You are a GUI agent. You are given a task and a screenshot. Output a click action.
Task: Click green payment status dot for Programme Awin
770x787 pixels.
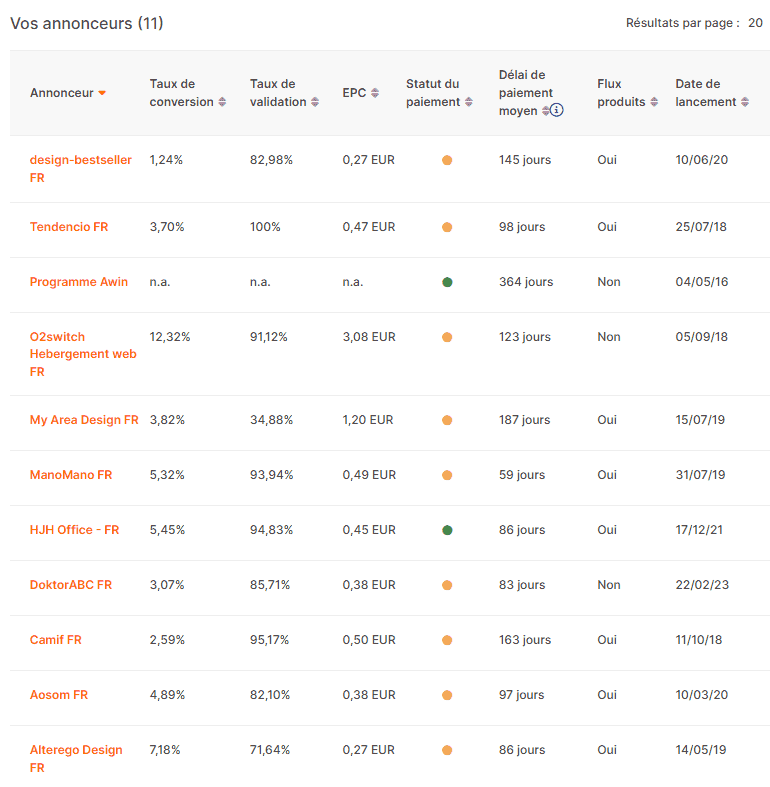(447, 282)
